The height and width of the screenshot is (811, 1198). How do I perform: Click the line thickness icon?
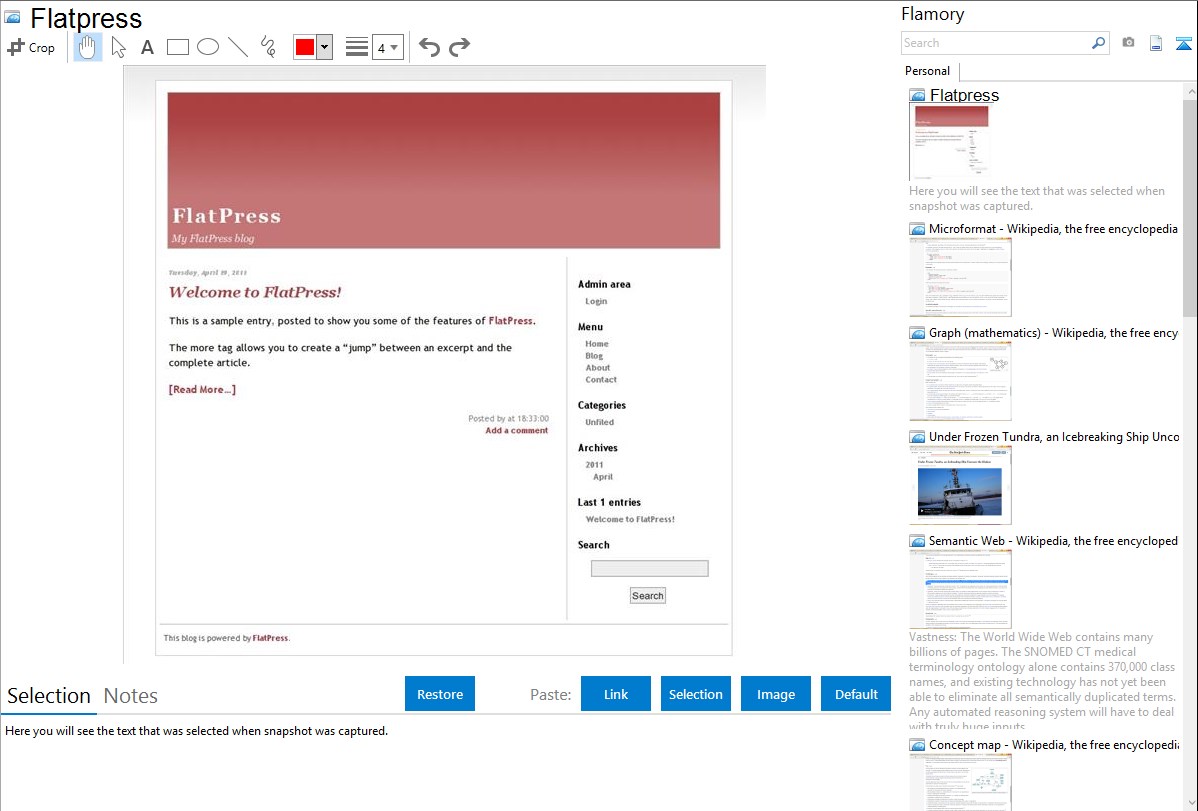357,47
